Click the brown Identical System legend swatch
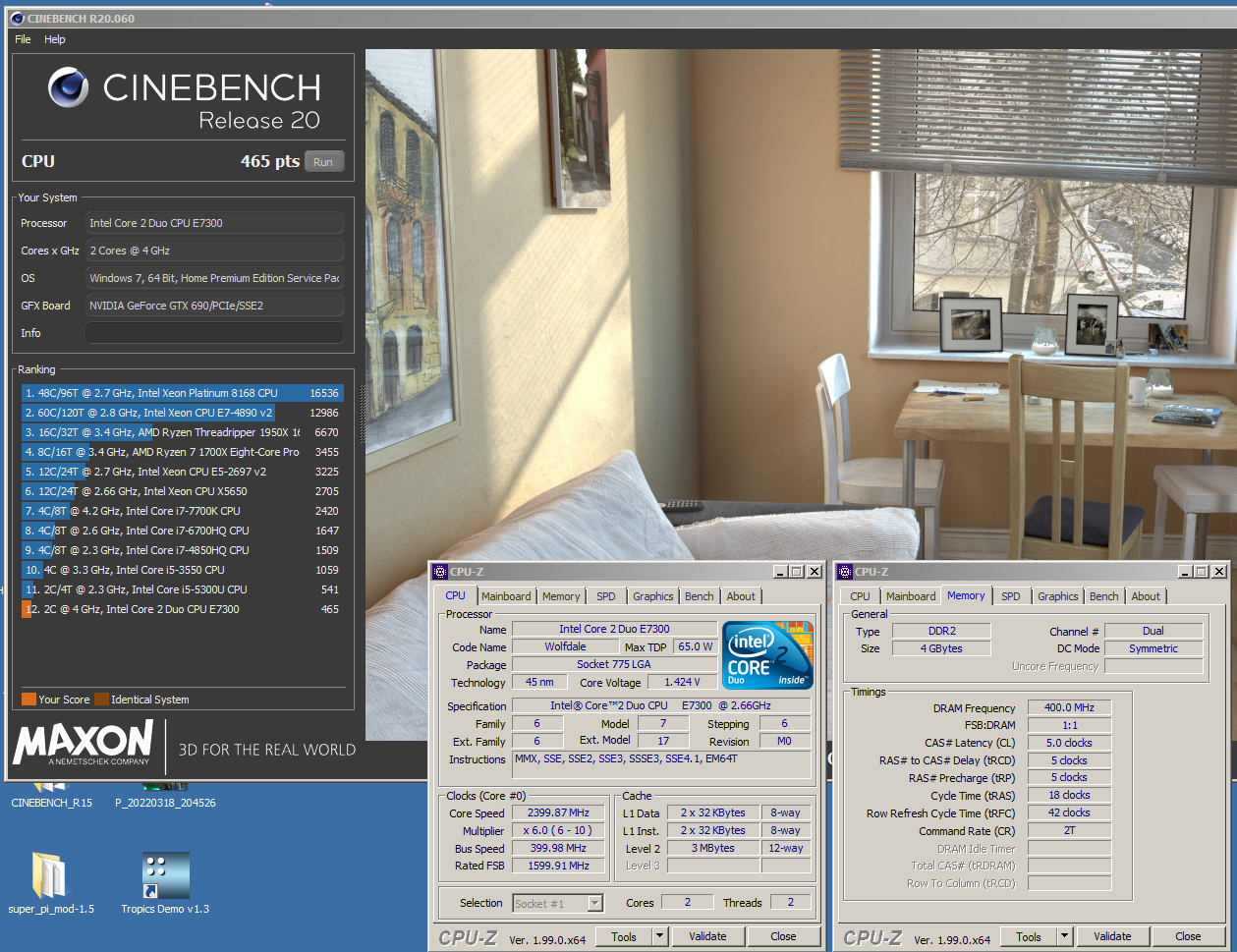The height and width of the screenshot is (952, 1237). click(101, 700)
